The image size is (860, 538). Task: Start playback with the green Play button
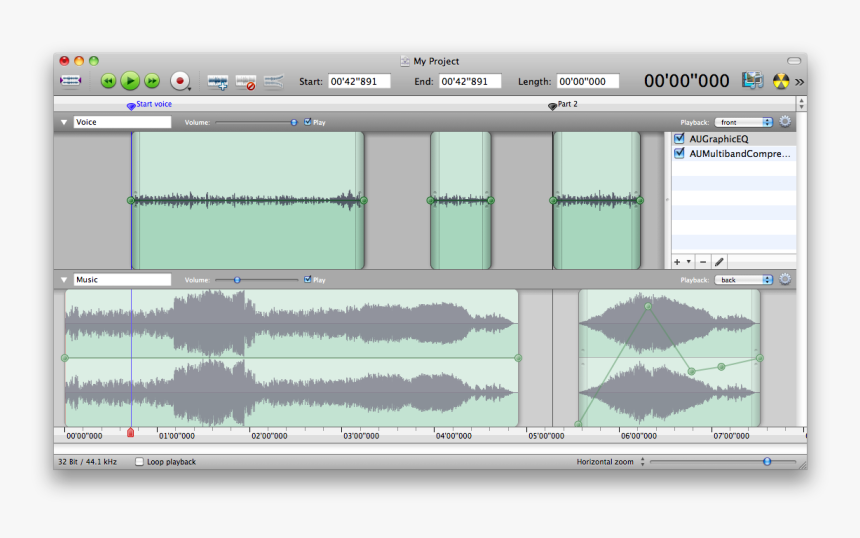[130, 81]
